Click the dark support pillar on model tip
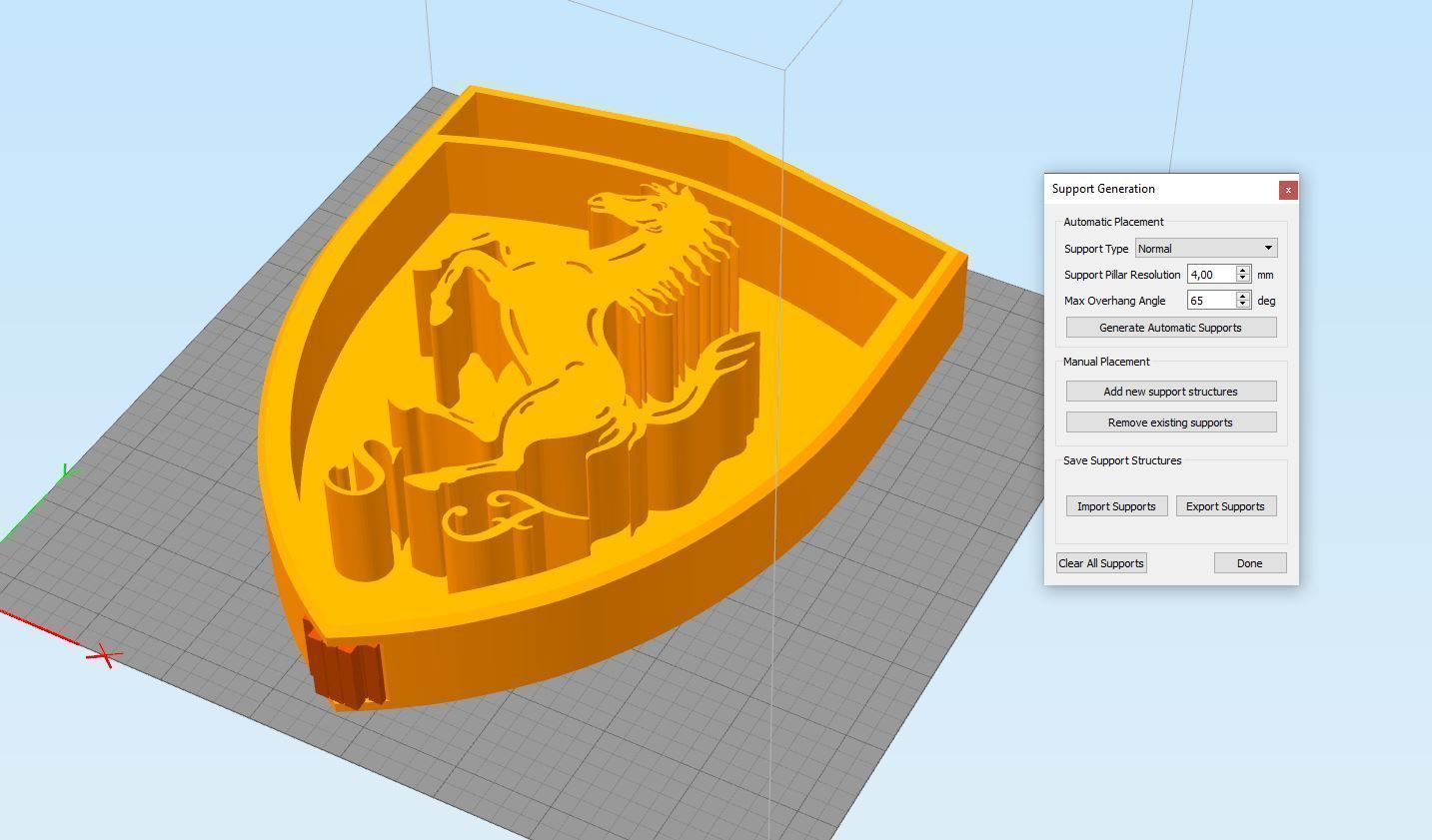The image size is (1432, 840). 345,664
